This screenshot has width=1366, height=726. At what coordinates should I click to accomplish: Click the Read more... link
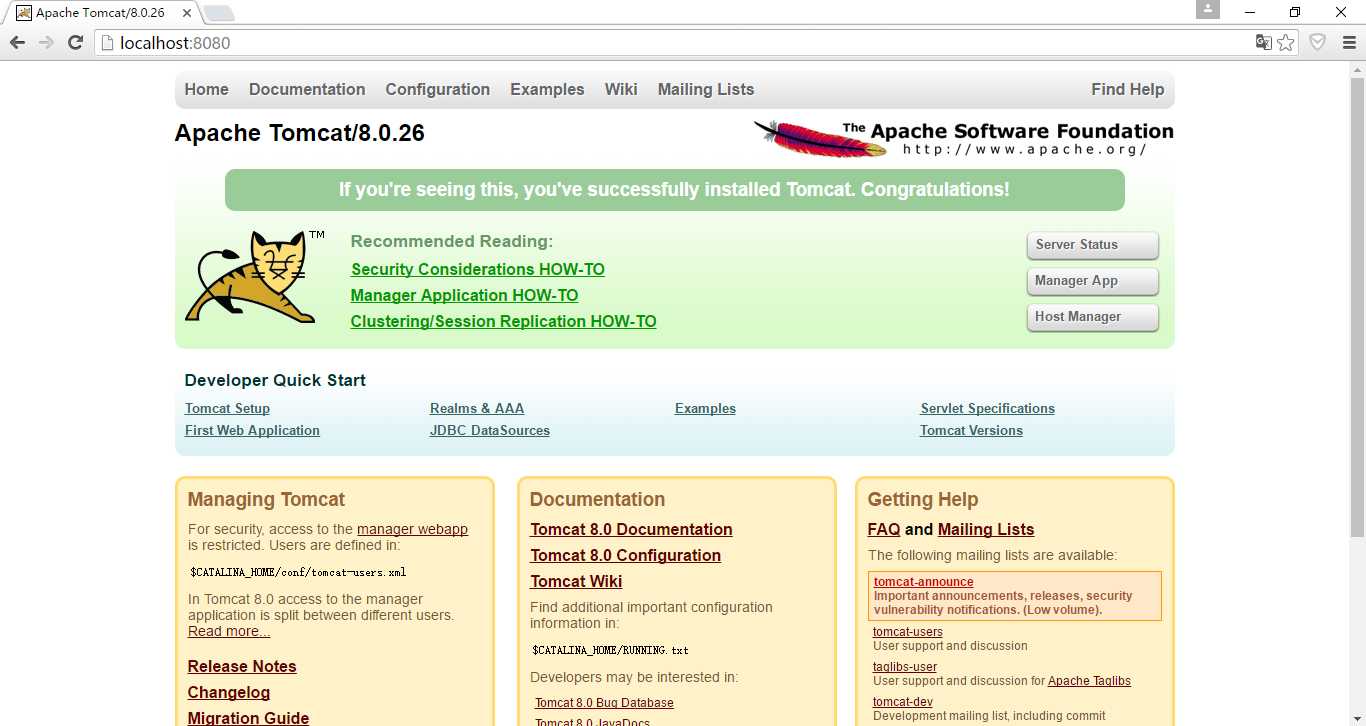point(229,631)
